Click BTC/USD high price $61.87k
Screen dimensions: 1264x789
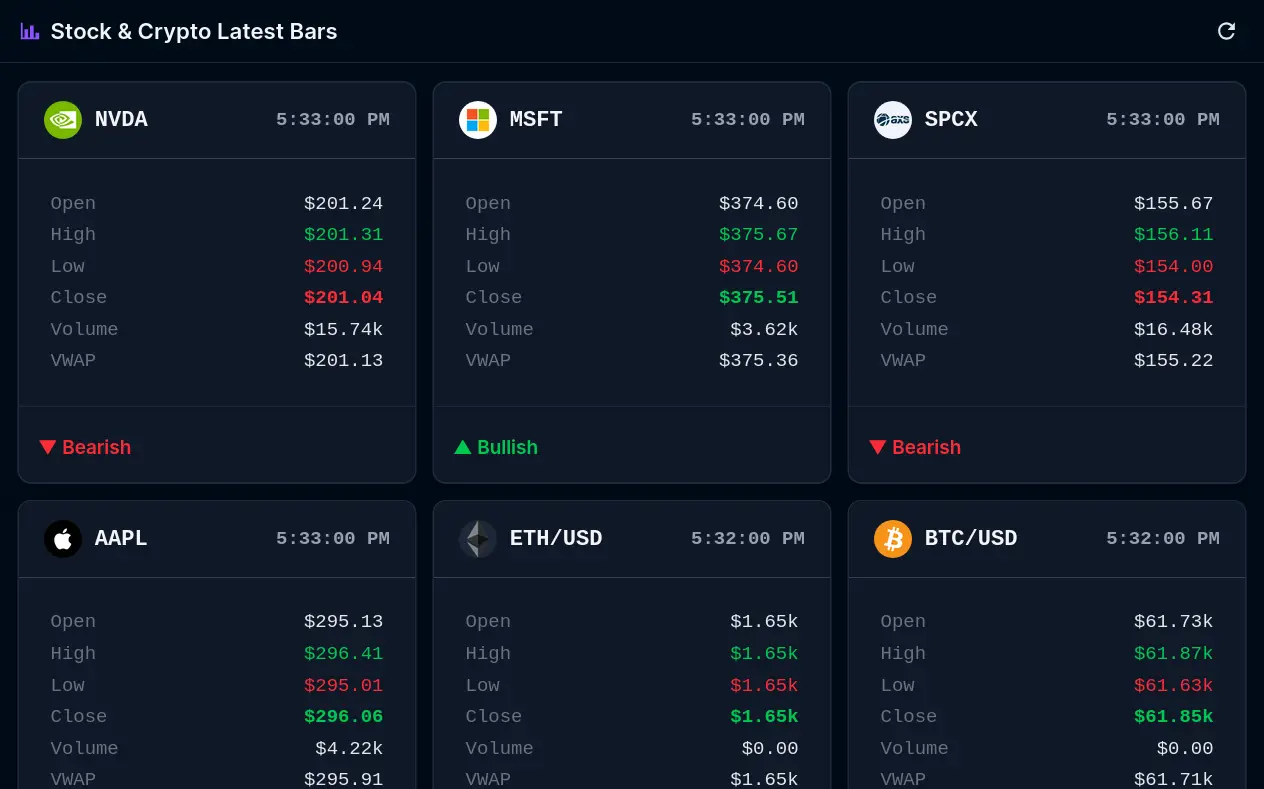1174,654
